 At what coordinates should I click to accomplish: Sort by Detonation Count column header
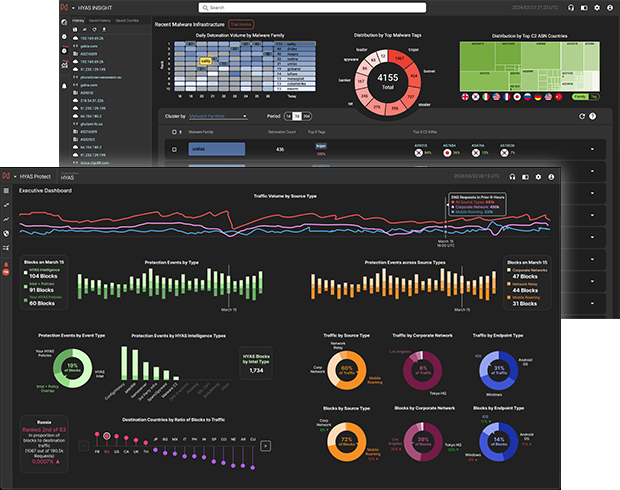(x=282, y=132)
